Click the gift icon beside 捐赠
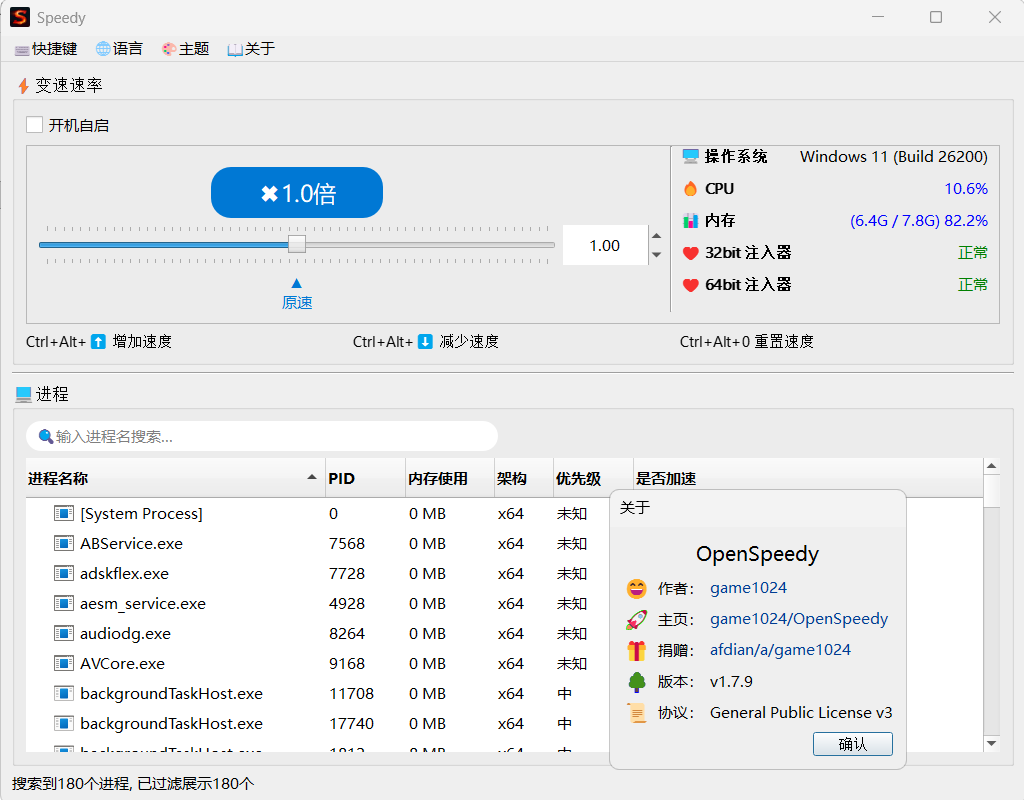Image resolution: width=1024 pixels, height=800 pixels. [x=636, y=650]
